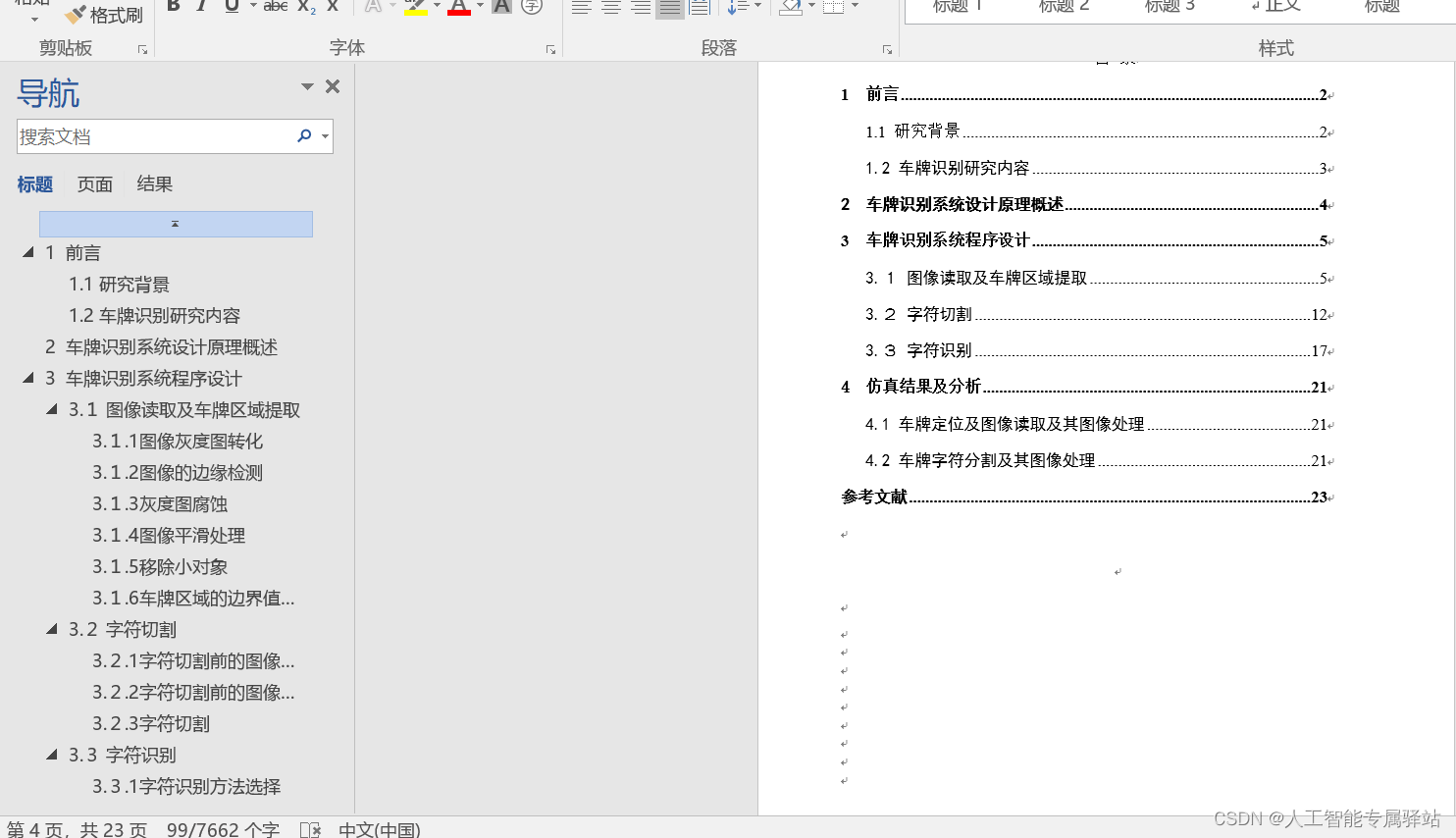Click the enclosed character icon
This screenshot has width=1456, height=838.
click(532, 6)
